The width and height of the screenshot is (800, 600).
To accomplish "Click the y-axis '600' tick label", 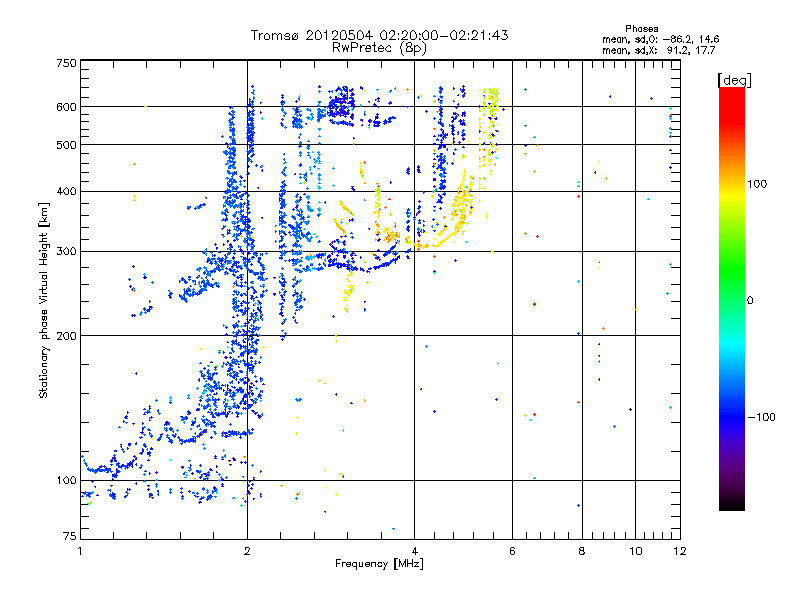I will tap(66, 107).
